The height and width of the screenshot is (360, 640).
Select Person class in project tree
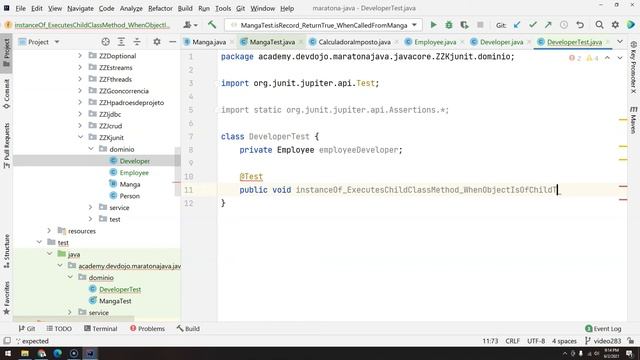click(129, 196)
